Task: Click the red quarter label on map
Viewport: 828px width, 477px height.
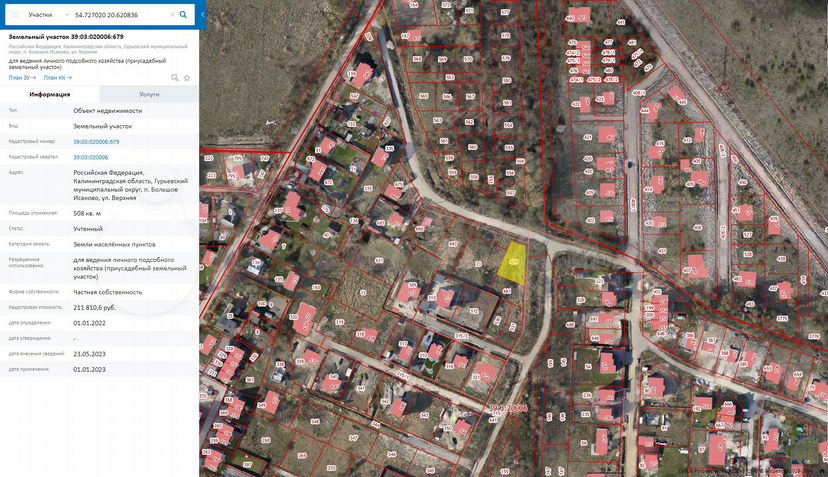Action: pyautogui.click(x=508, y=408)
